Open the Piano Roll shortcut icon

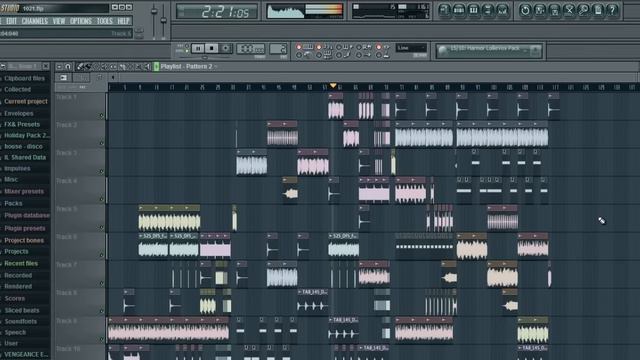tap(473, 10)
